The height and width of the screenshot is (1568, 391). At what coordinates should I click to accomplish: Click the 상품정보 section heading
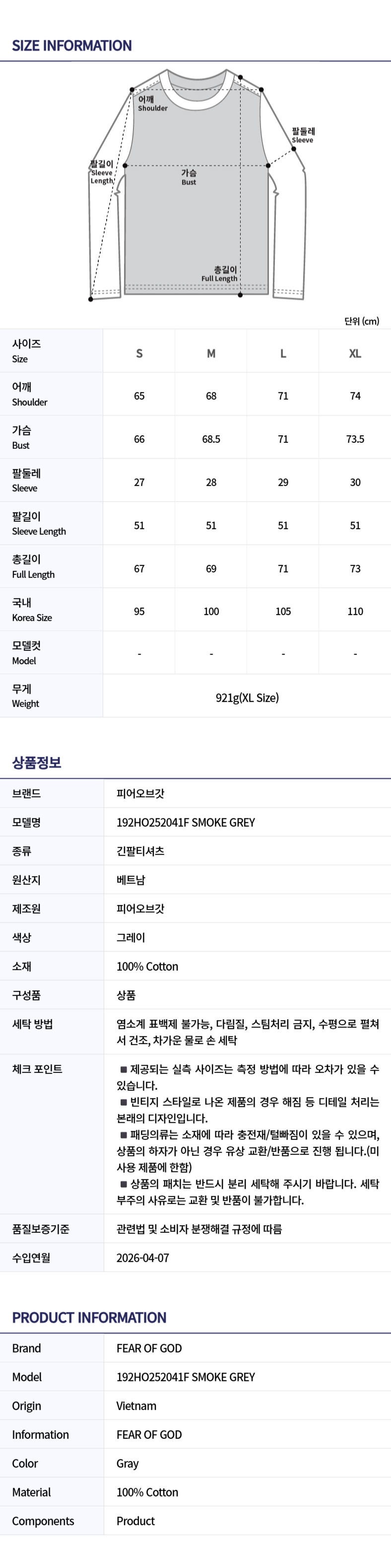click(37, 762)
